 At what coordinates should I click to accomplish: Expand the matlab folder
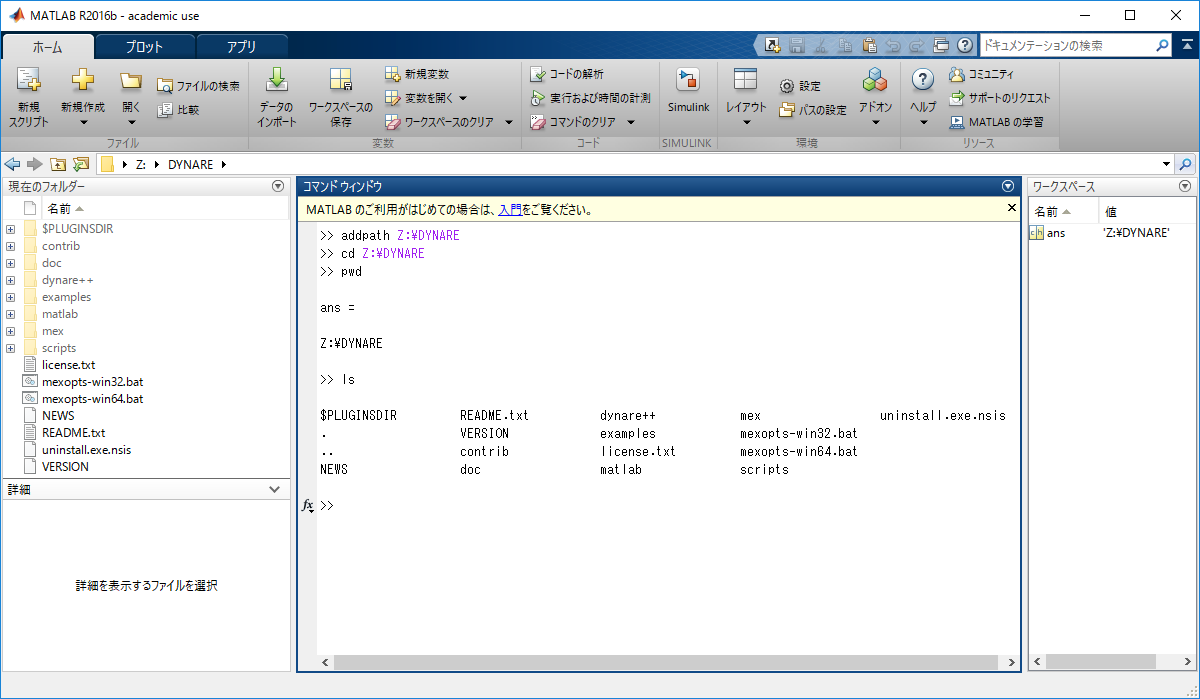coord(10,314)
